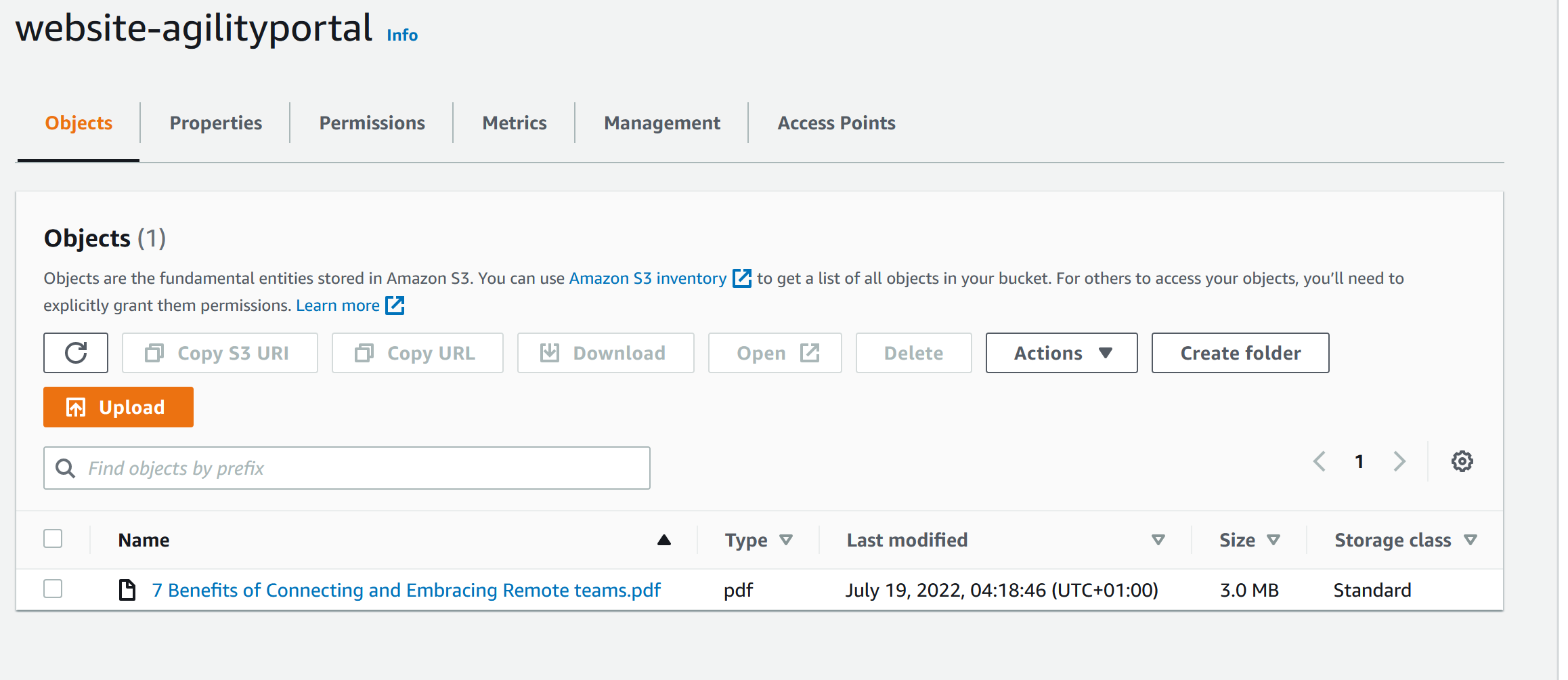1568x680 pixels.
Task: Open table preferences gear icon
Action: tap(1462, 462)
